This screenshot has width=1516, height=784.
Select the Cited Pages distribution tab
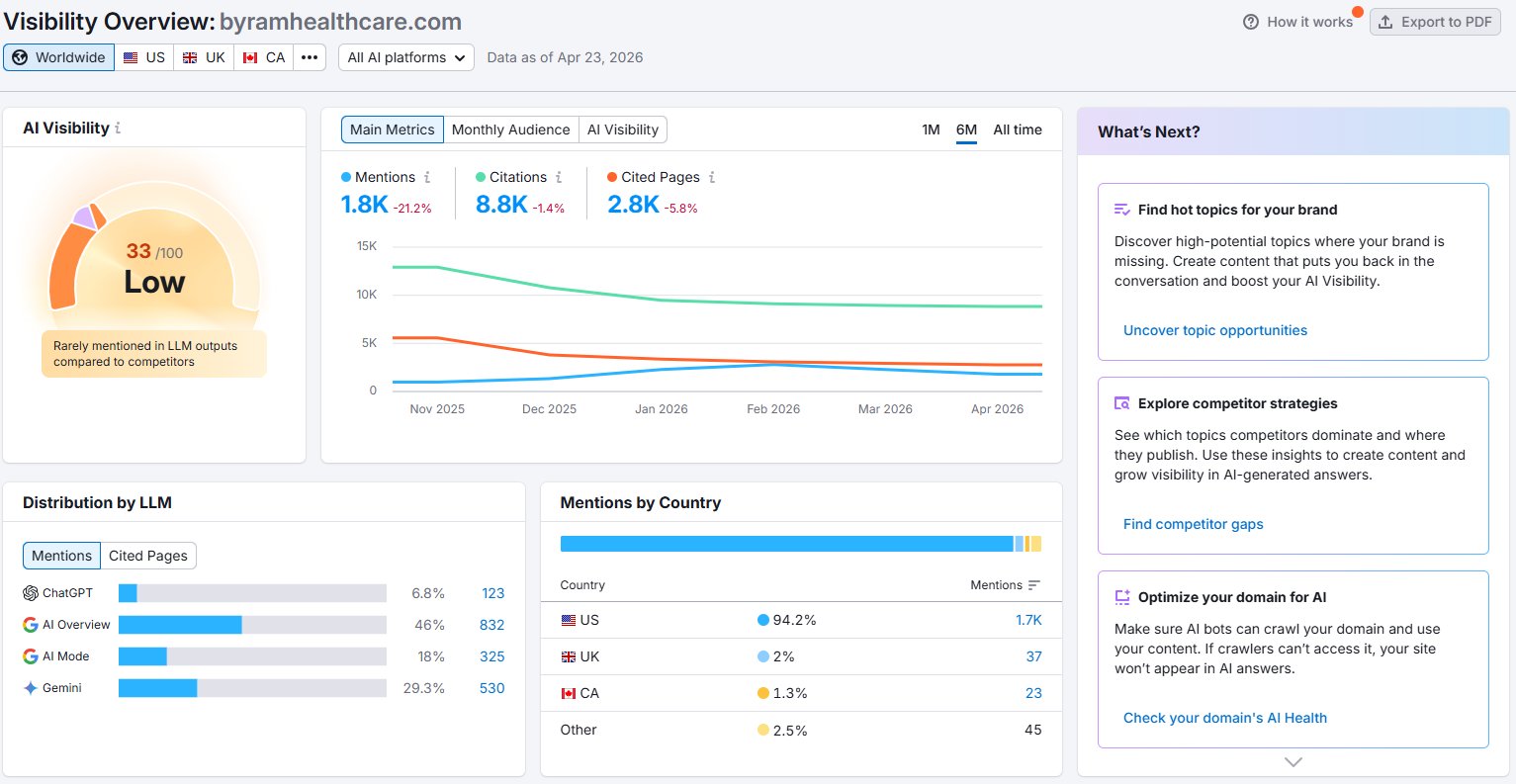coord(148,556)
